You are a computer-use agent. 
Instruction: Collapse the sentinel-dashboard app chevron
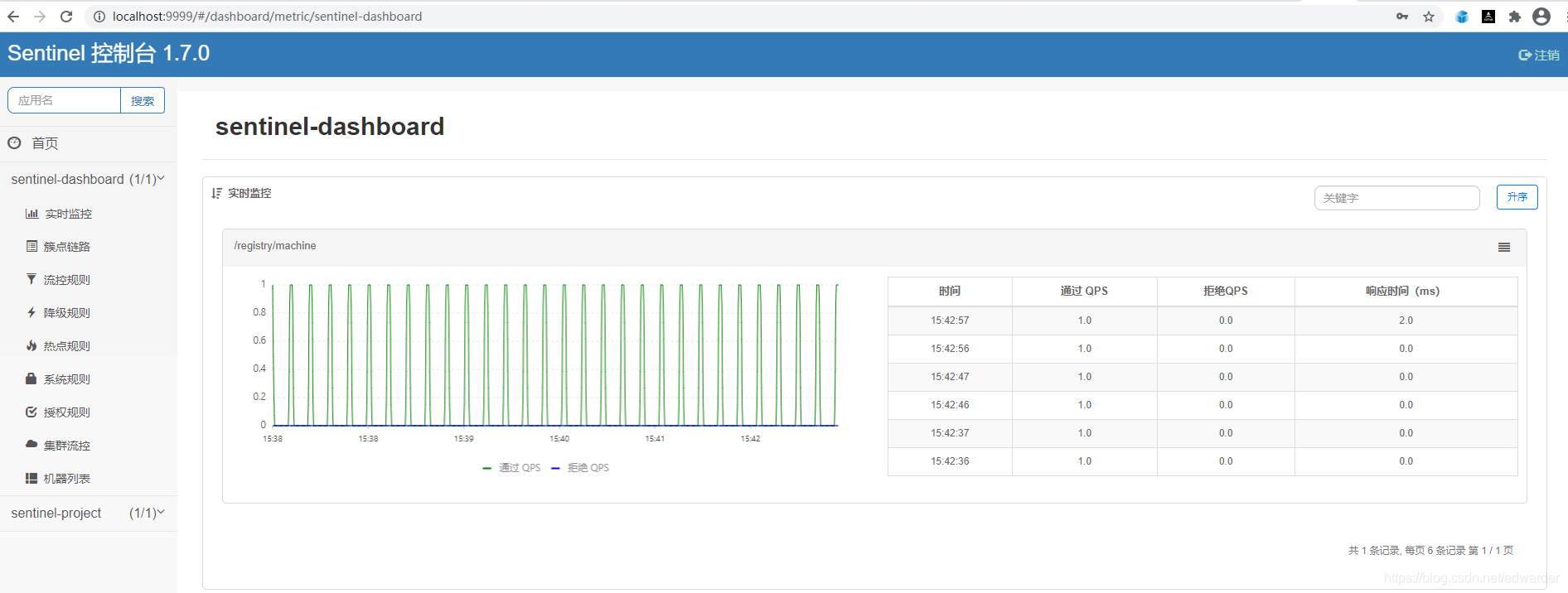point(161,179)
